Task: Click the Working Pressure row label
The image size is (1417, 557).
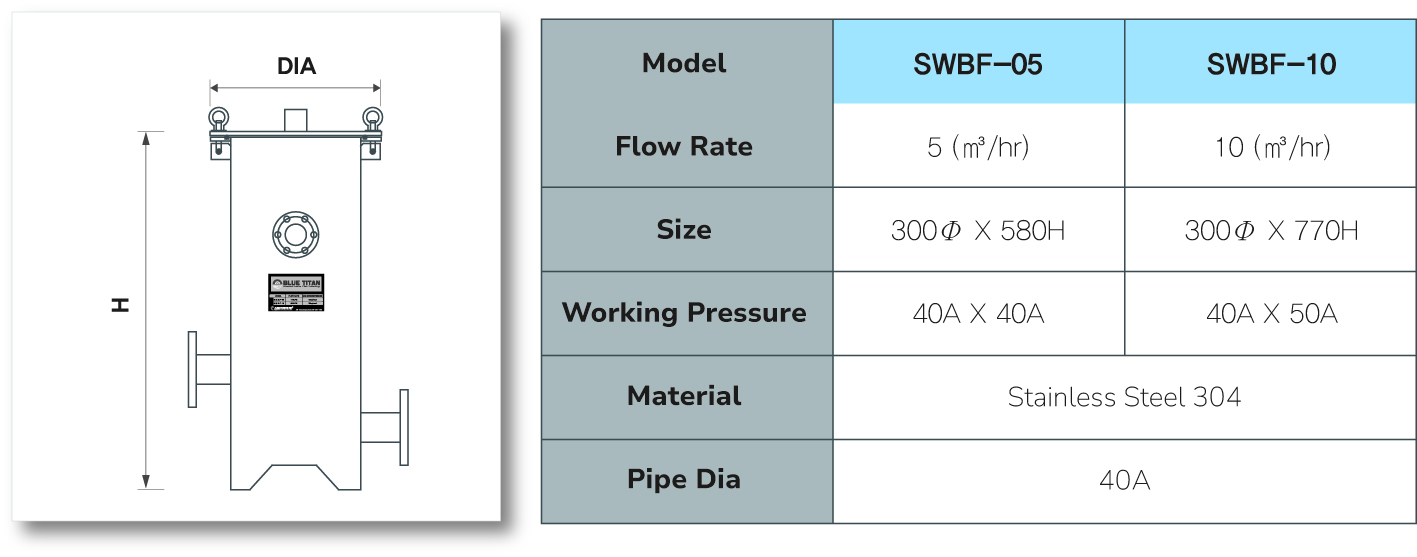Action: pyautogui.click(x=684, y=313)
